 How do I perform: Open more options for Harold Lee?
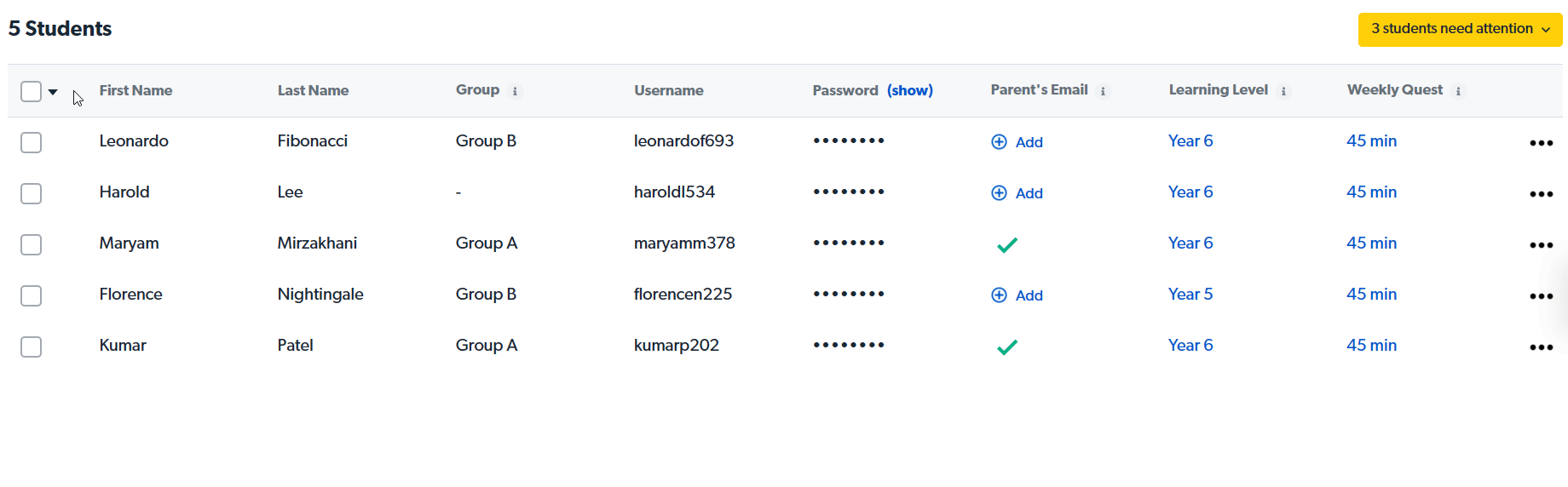point(1541,194)
